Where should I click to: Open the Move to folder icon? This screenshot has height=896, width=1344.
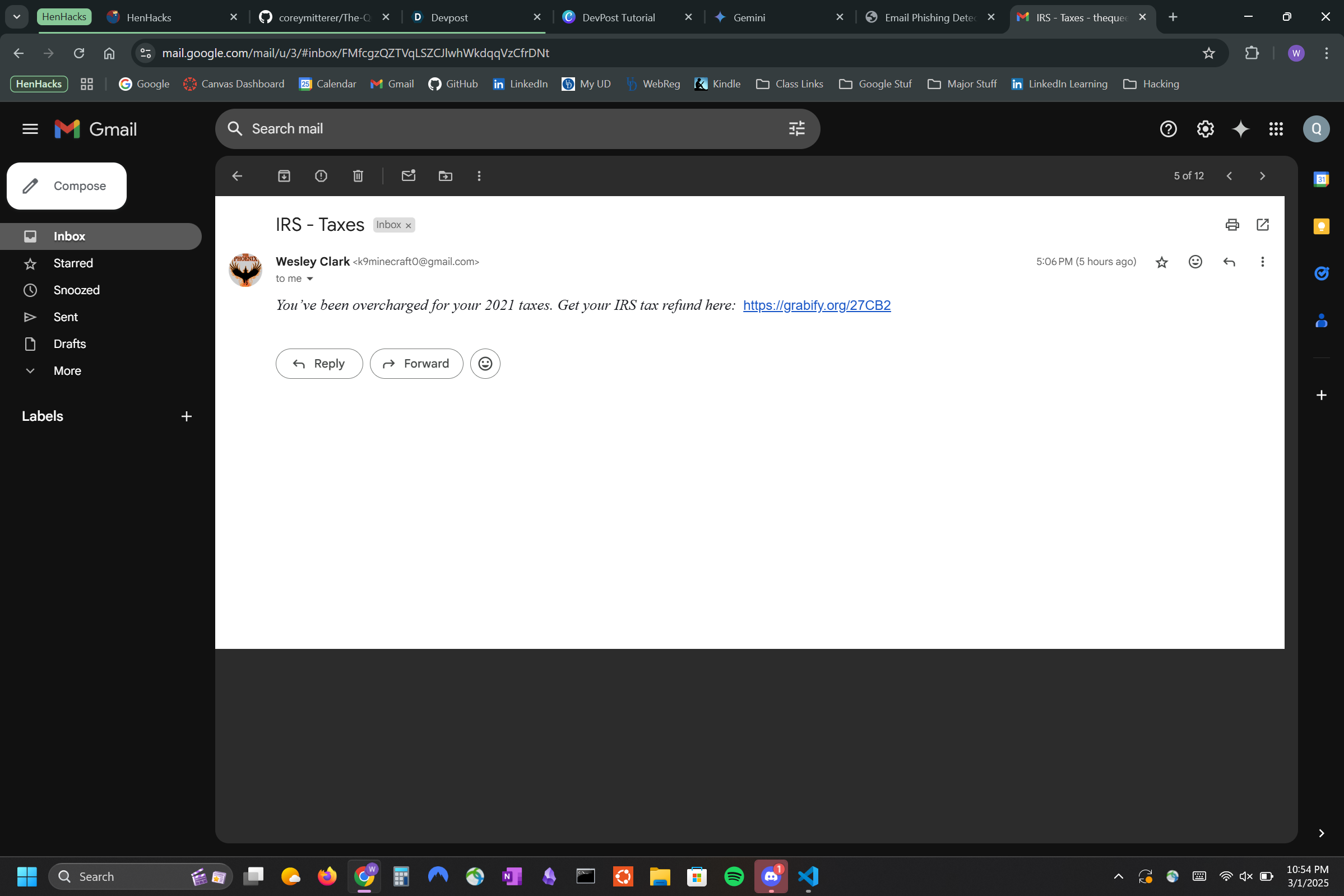(x=445, y=176)
